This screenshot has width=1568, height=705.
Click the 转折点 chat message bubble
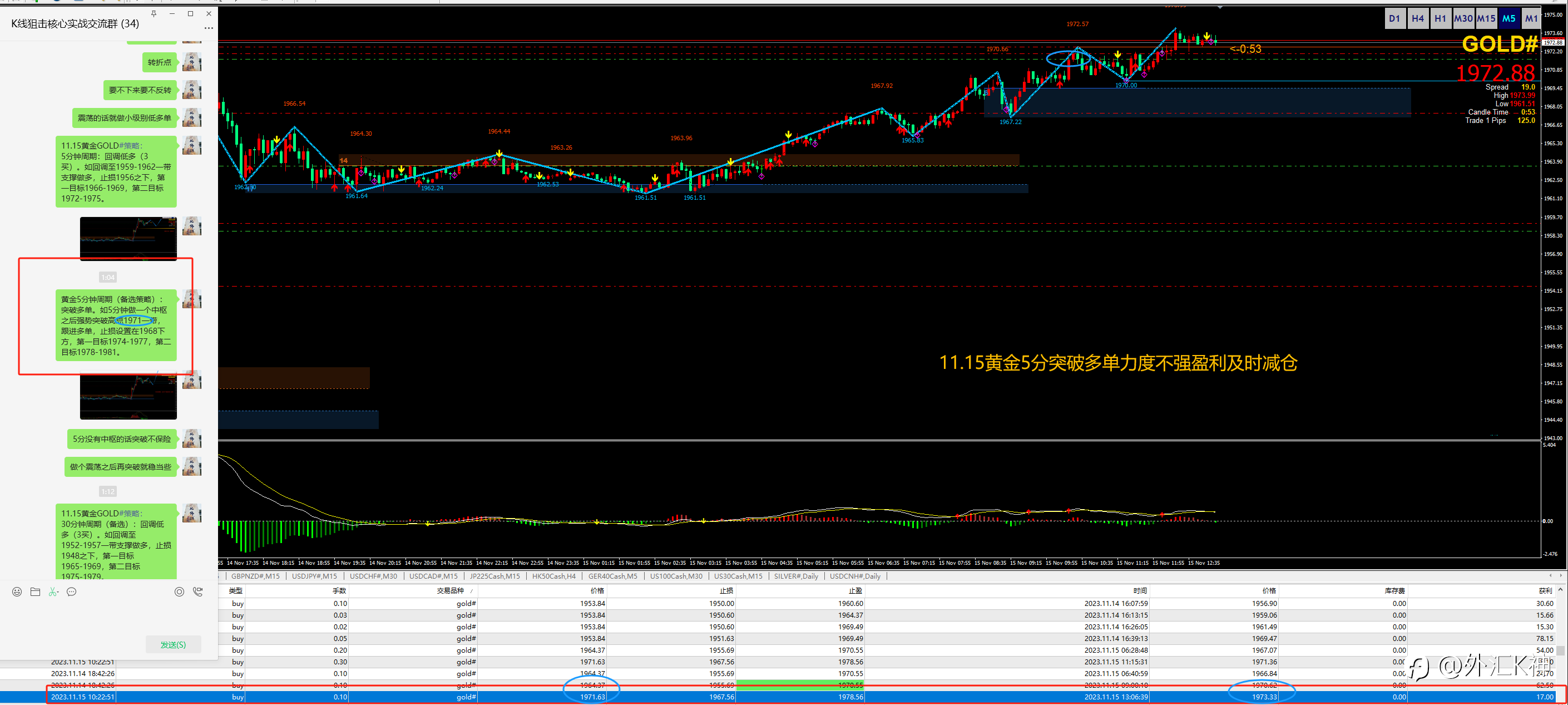click(160, 62)
